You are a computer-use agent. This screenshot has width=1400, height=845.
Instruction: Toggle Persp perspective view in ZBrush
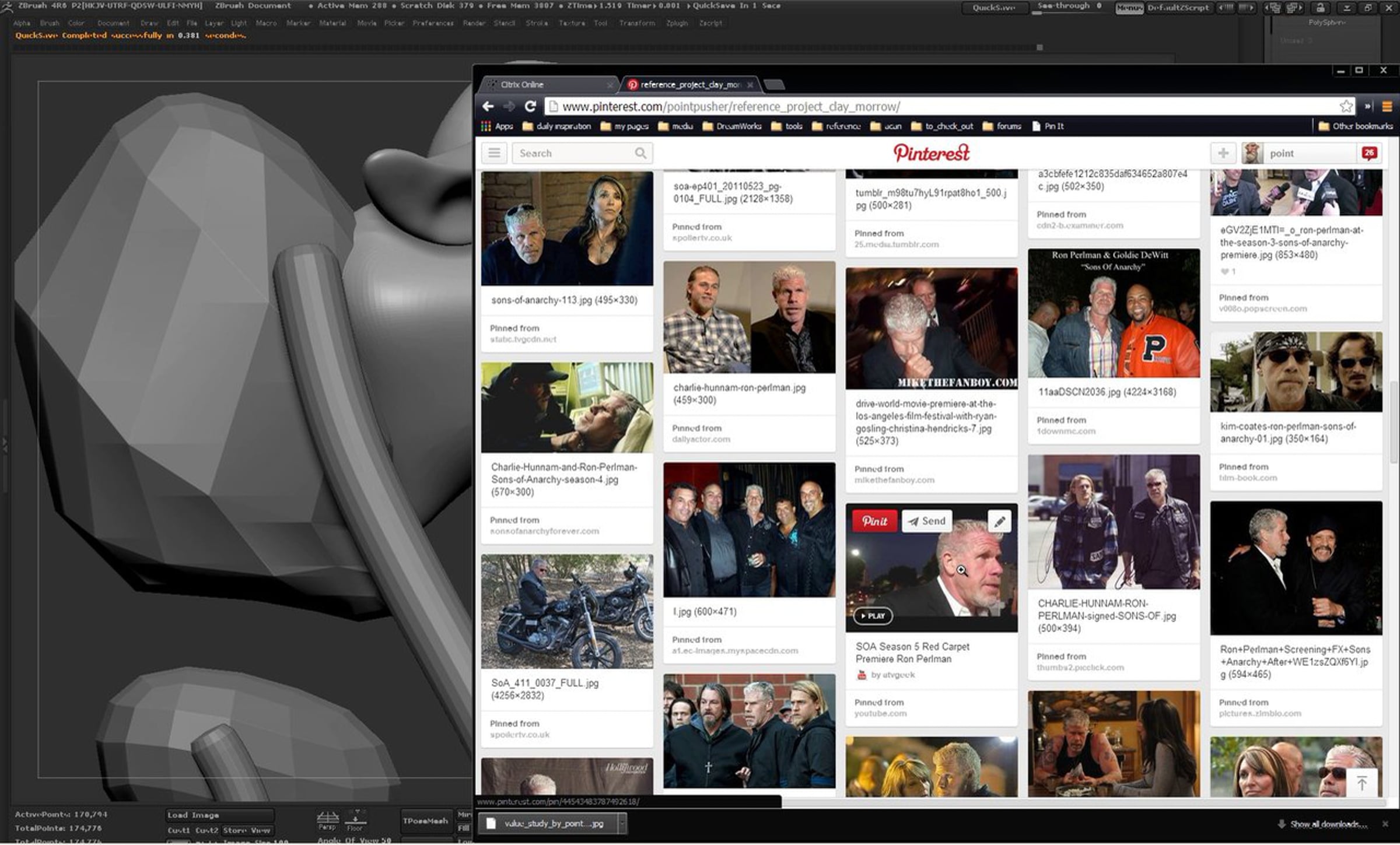[x=327, y=821]
